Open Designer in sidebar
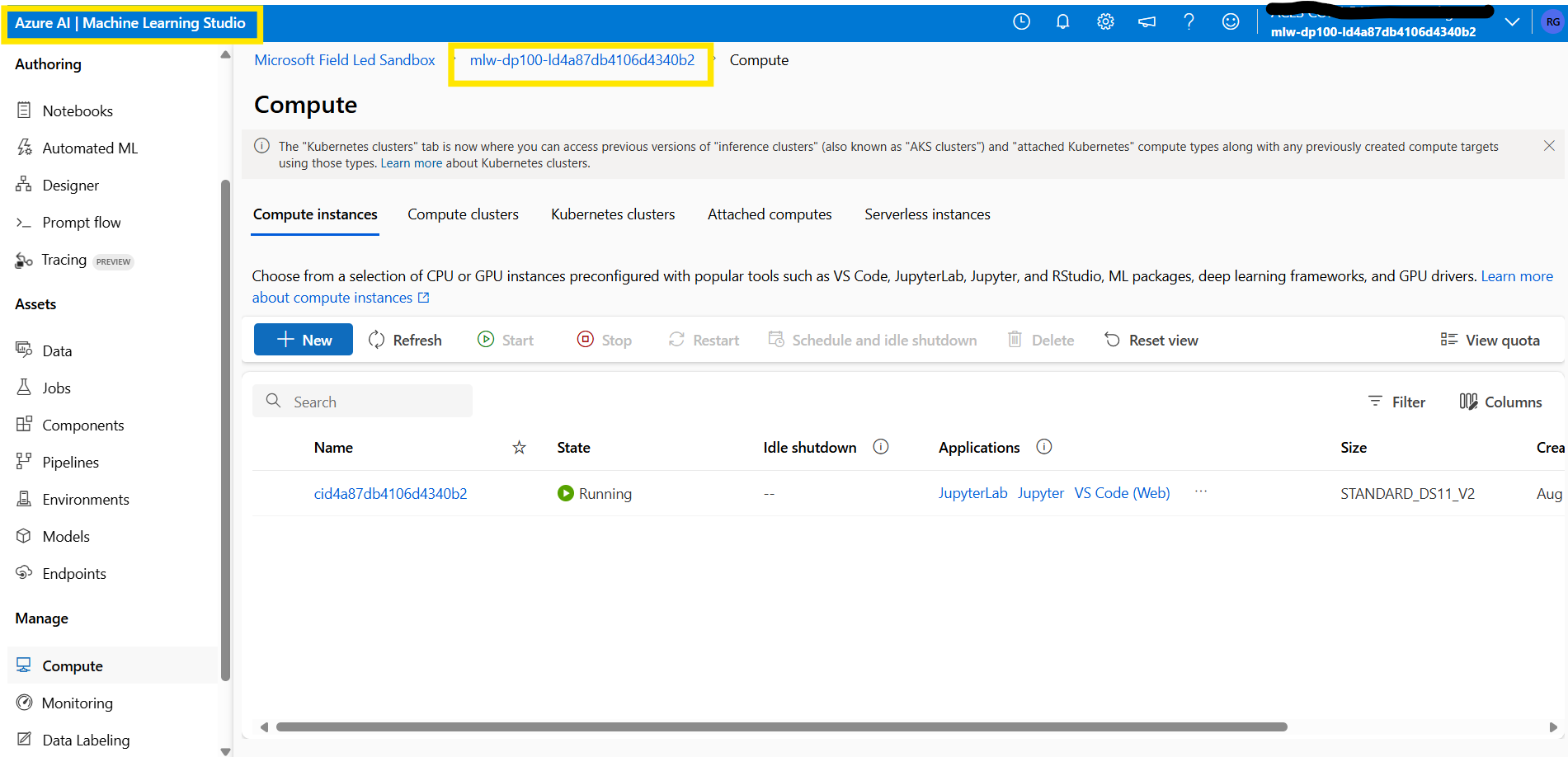This screenshot has height=757, width=1568. 57,185
